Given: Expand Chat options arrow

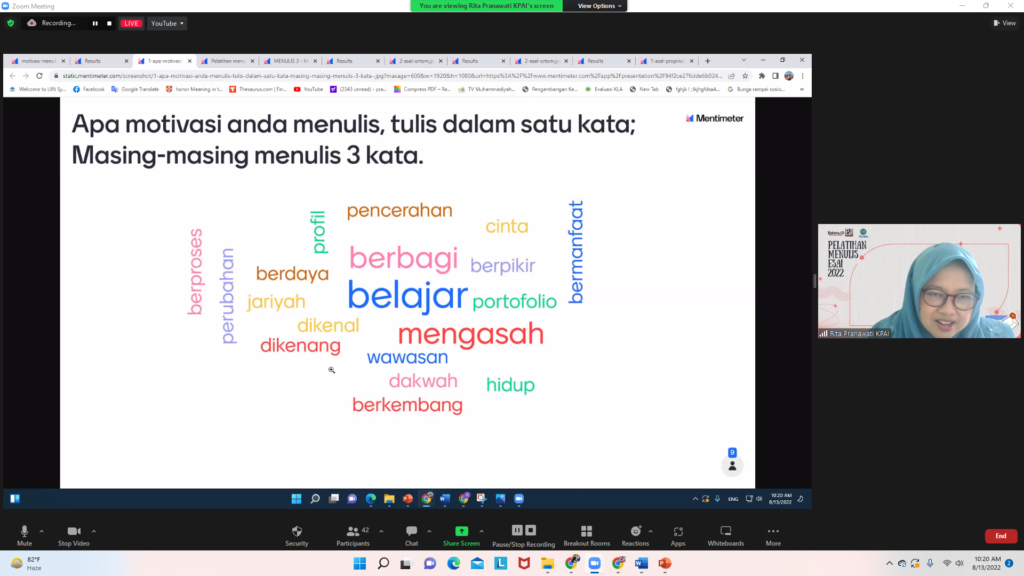Looking at the screenshot, I should (429, 531).
